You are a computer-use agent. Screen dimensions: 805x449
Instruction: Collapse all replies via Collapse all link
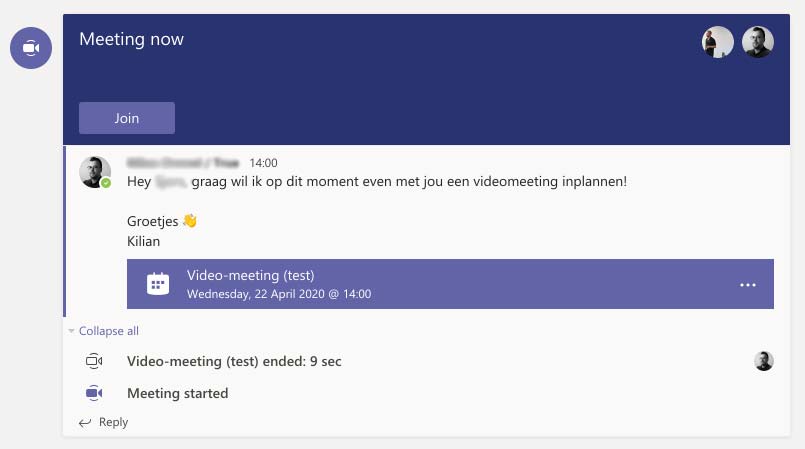[109, 331]
